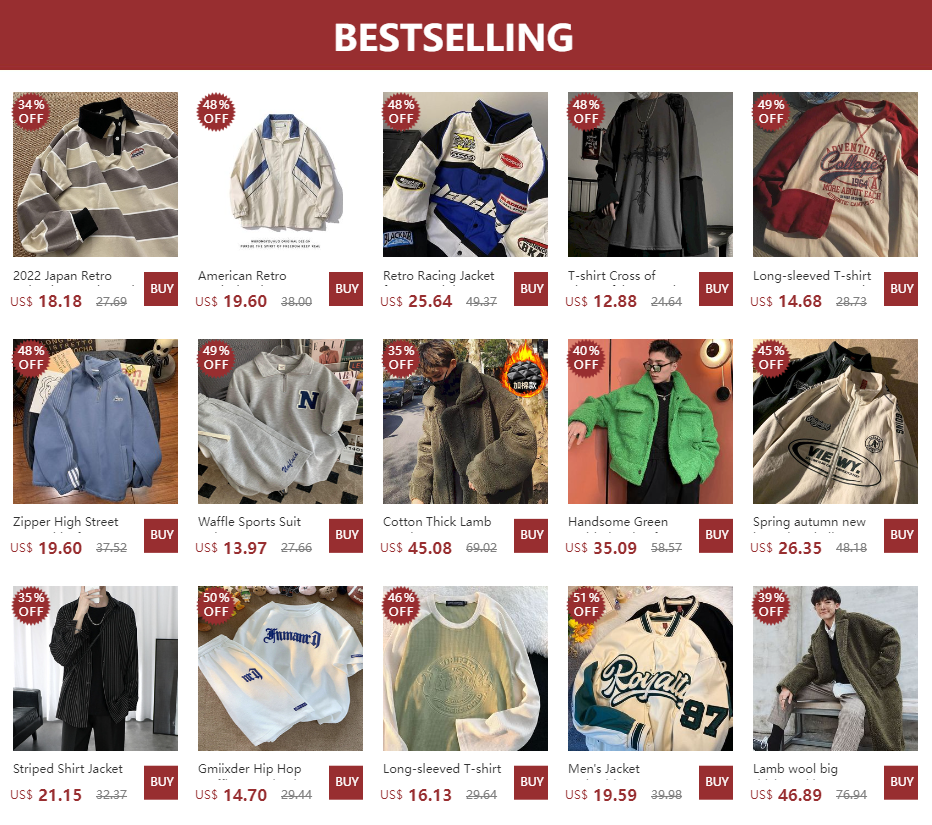Open the Gmiixder Hip Hop title link
The image size is (932, 825).
tap(250, 769)
